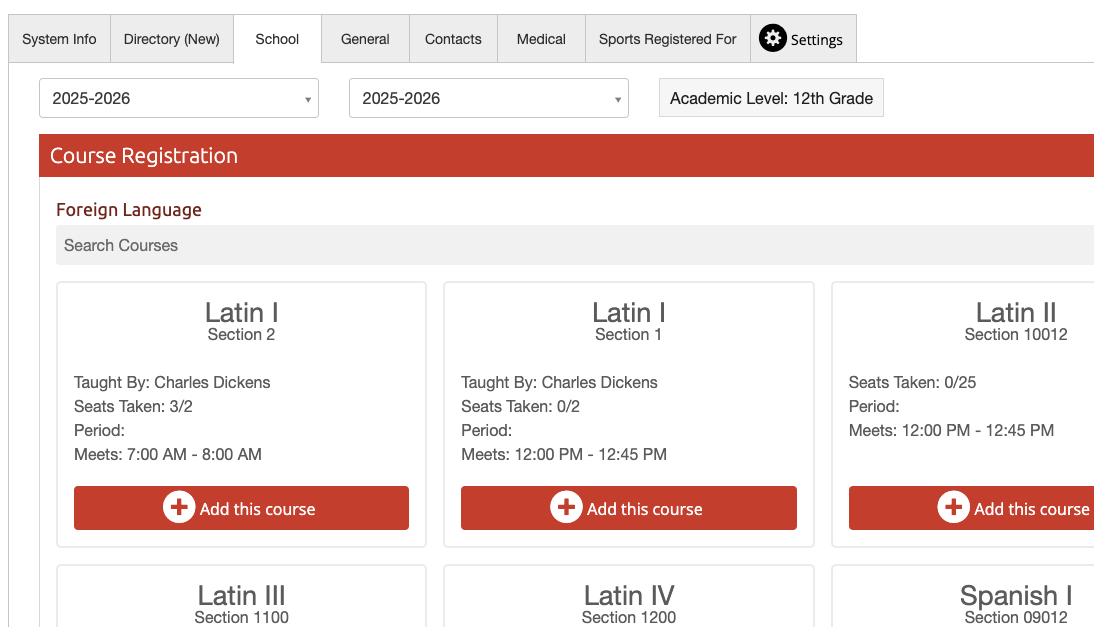Open the Directory (New) tab
The width and height of the screenshot is (1094, 627).
172,39
